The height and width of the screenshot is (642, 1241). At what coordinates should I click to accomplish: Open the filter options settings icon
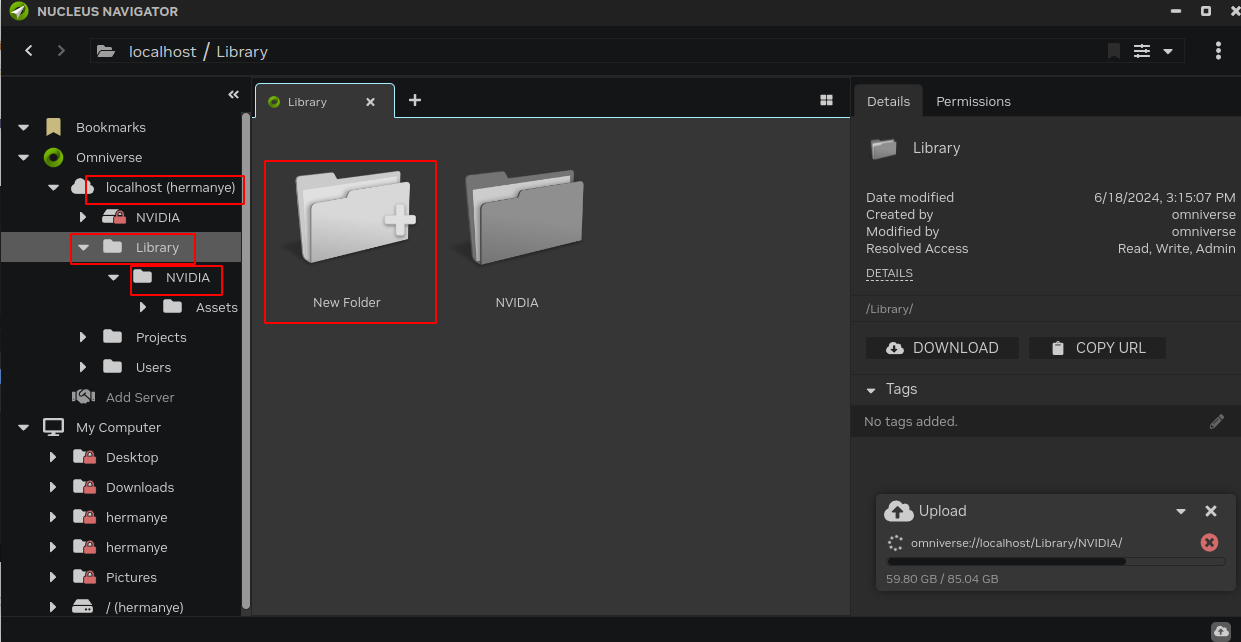(1142, 51)
